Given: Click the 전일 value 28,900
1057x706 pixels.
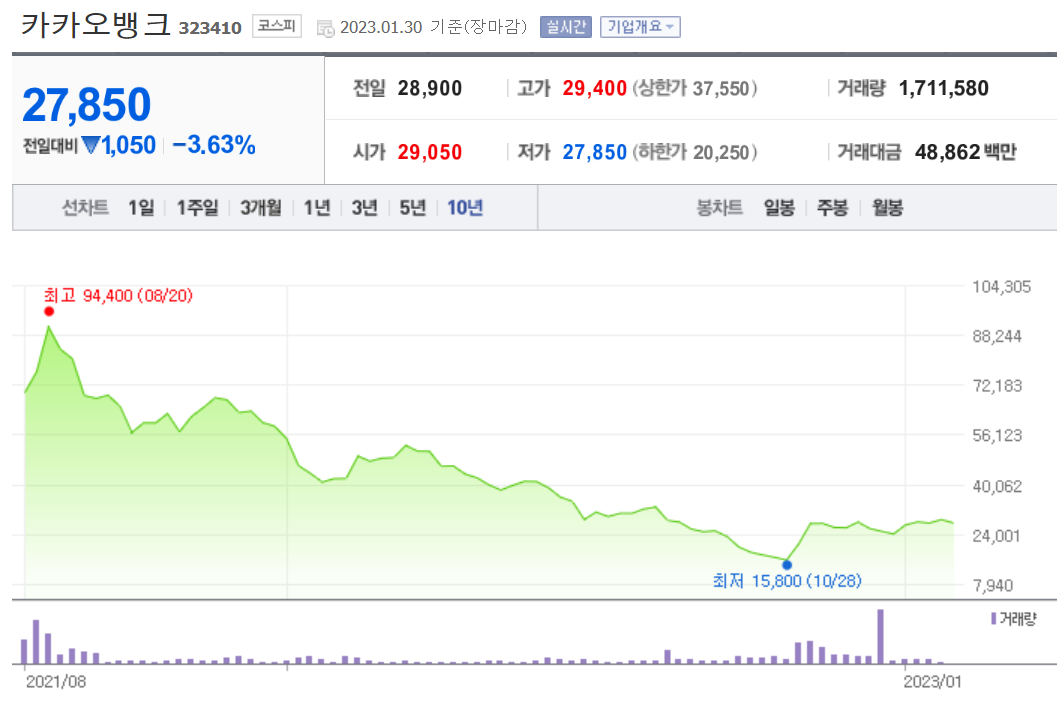Looking at the screenshot, I should click(429, 88).
